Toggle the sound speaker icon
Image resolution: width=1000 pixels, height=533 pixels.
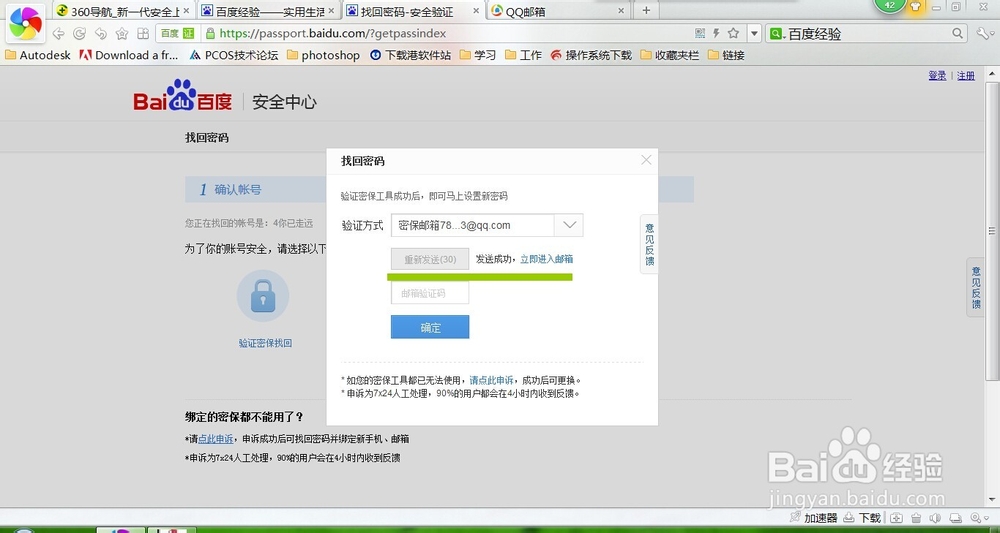(x=936, y=518)
